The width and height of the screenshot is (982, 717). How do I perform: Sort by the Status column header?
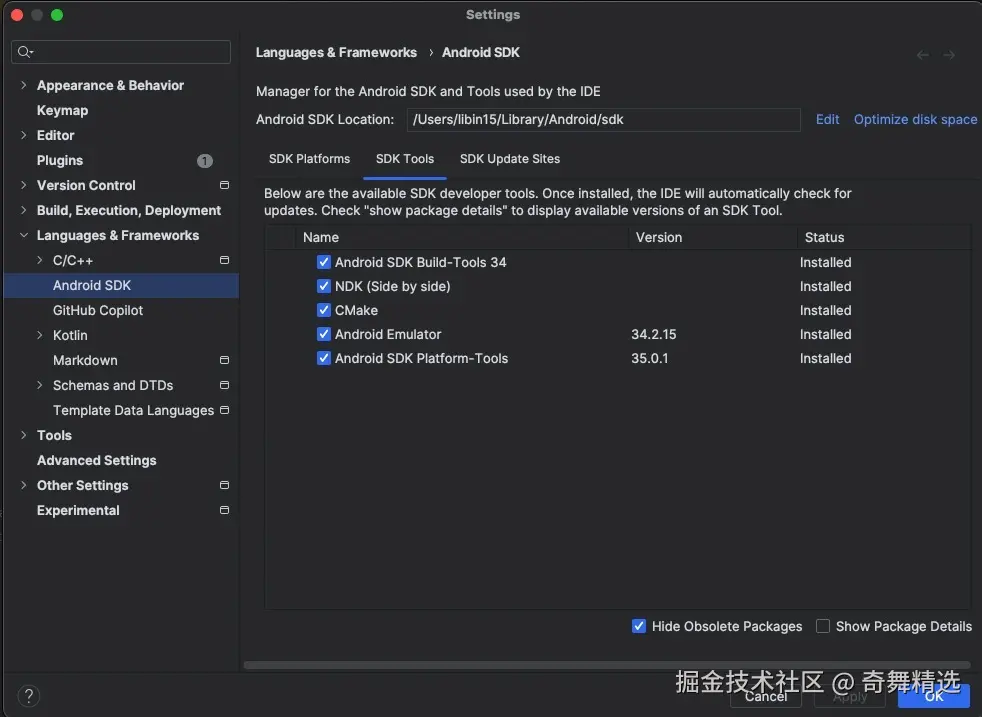tap(884, 237)
